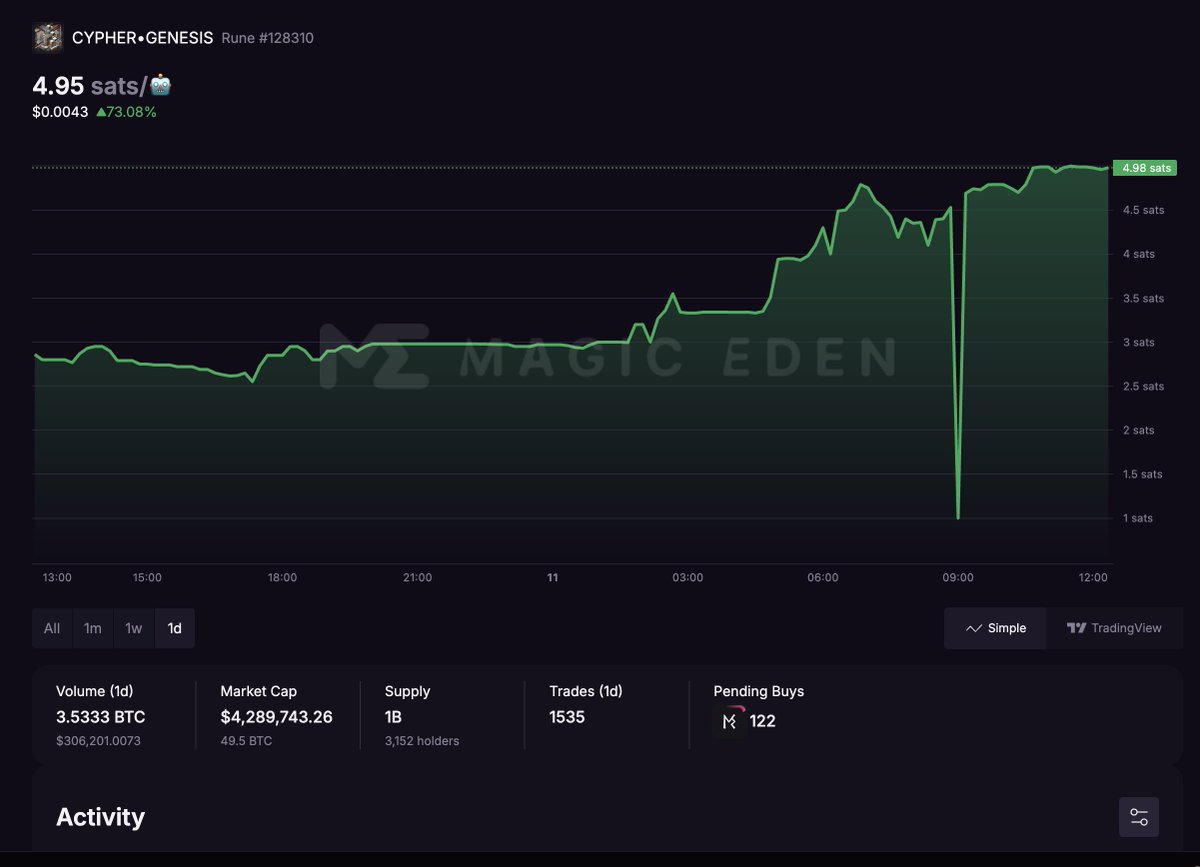Click the 03:00 time axis label
This screenshot has width=1200, height=867.
[687, 578]
